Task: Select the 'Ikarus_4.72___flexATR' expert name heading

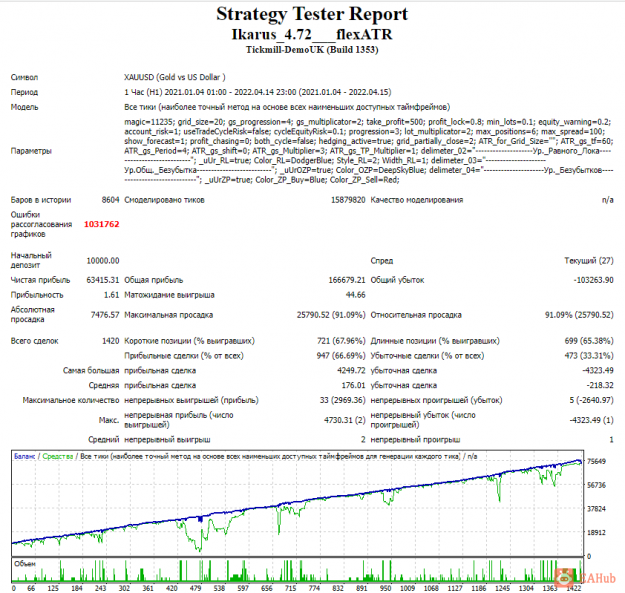Action: click(x=312, y=35)
